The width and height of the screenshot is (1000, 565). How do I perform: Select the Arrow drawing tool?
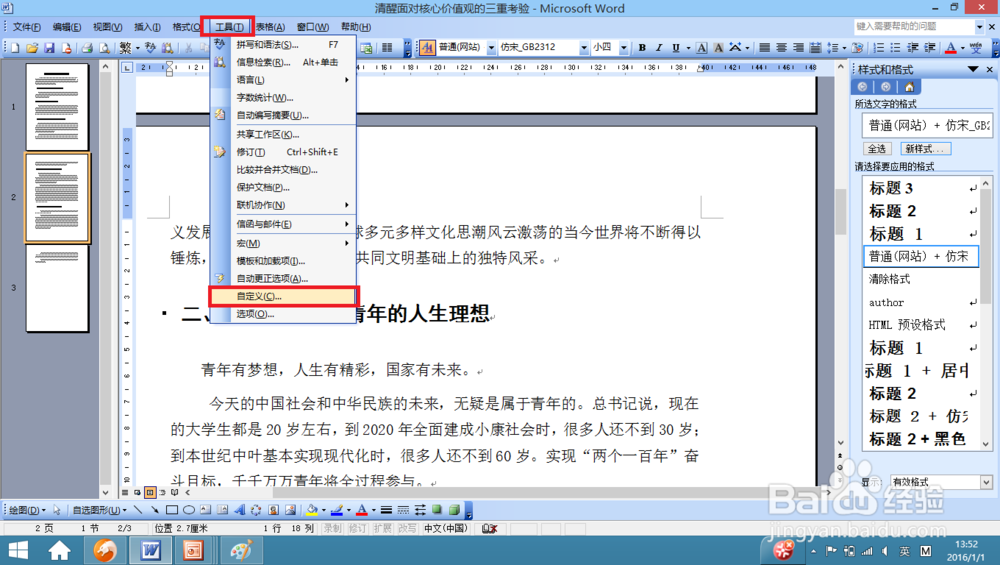coord(154,510)
